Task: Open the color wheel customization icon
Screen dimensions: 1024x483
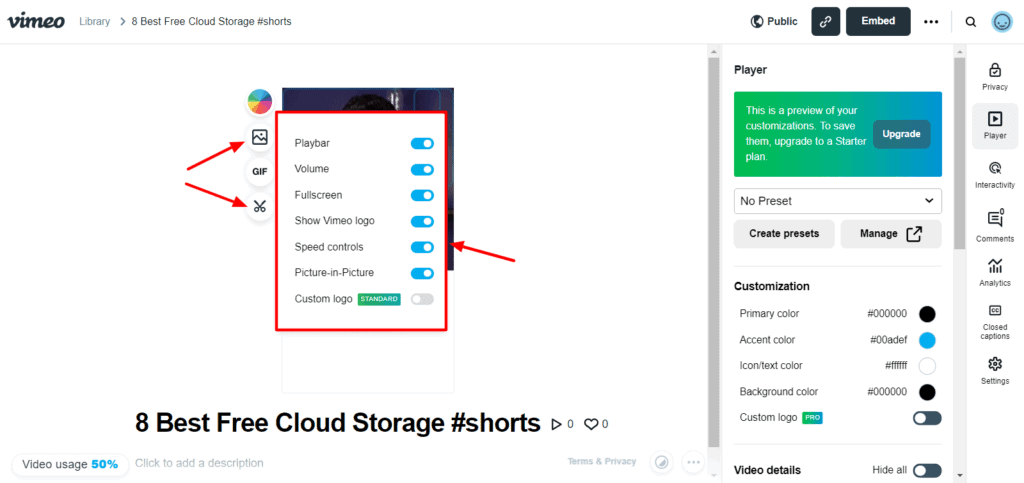Action: 259,102
